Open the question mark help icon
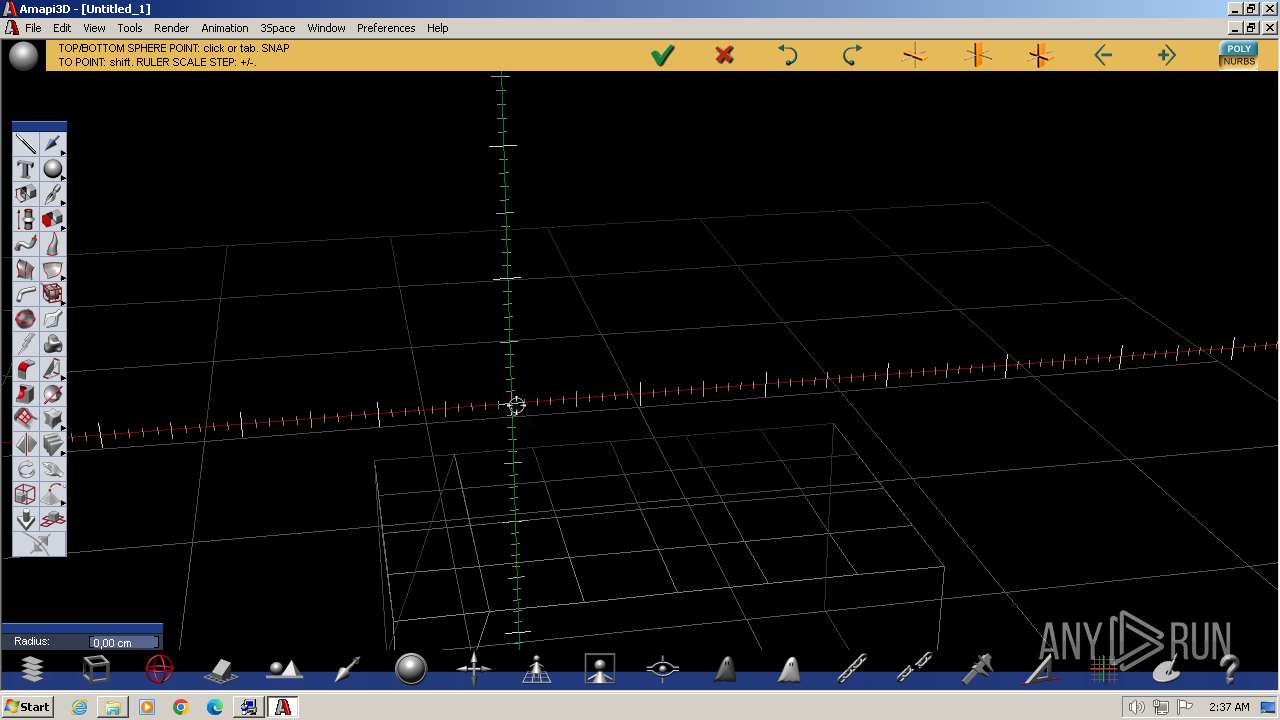This screenshot has height=720, width=1280. 1229,669
